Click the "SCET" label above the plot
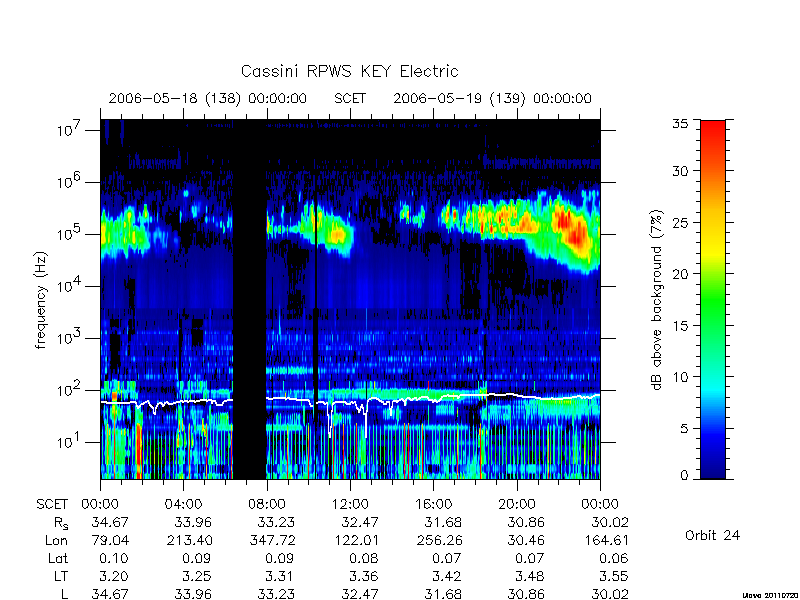The image size is (800, 600). pyautogui.click(x=350, y=98)
